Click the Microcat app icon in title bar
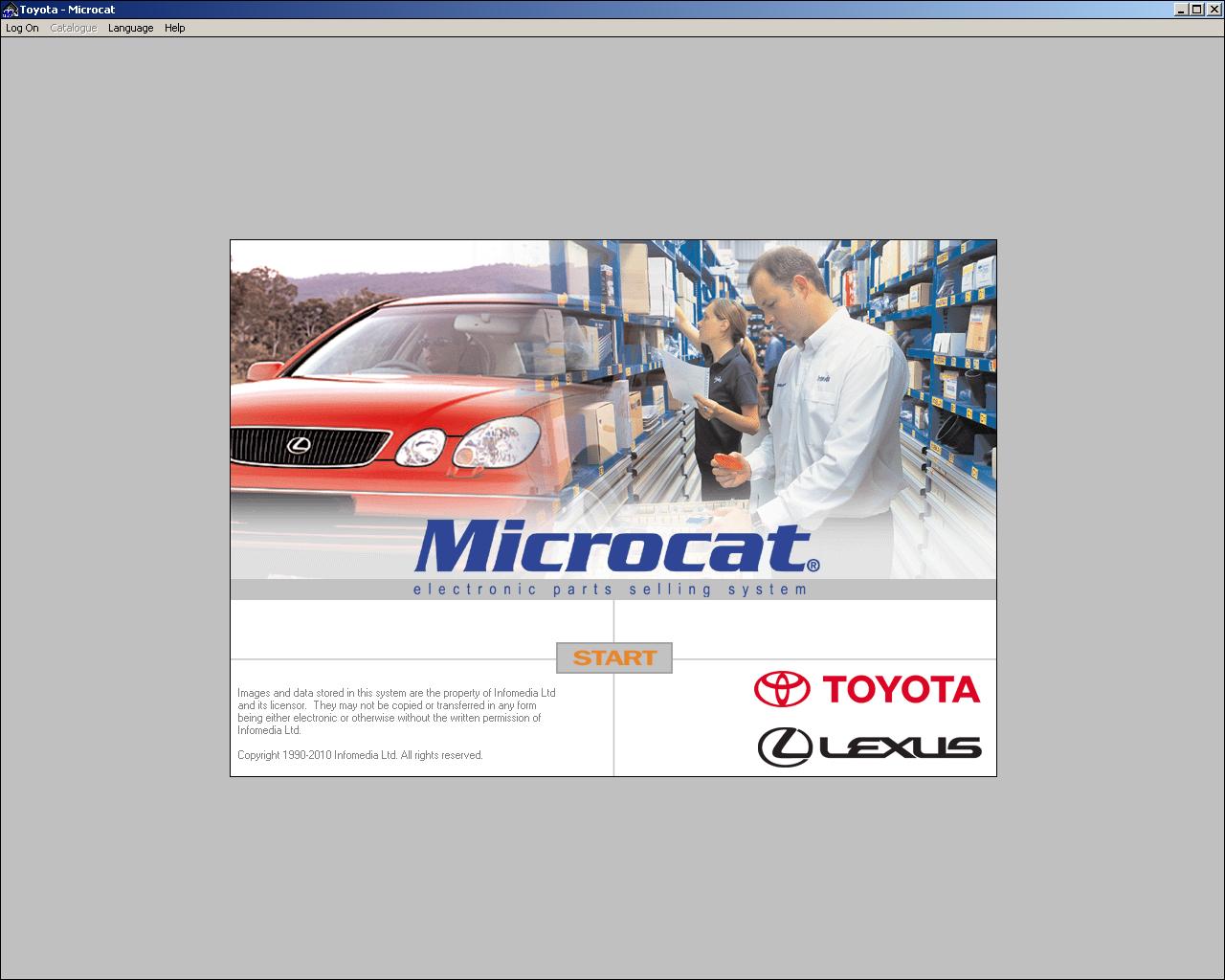Image resolution: width=1225 pixels, height=980 pixels. (11, 10)
